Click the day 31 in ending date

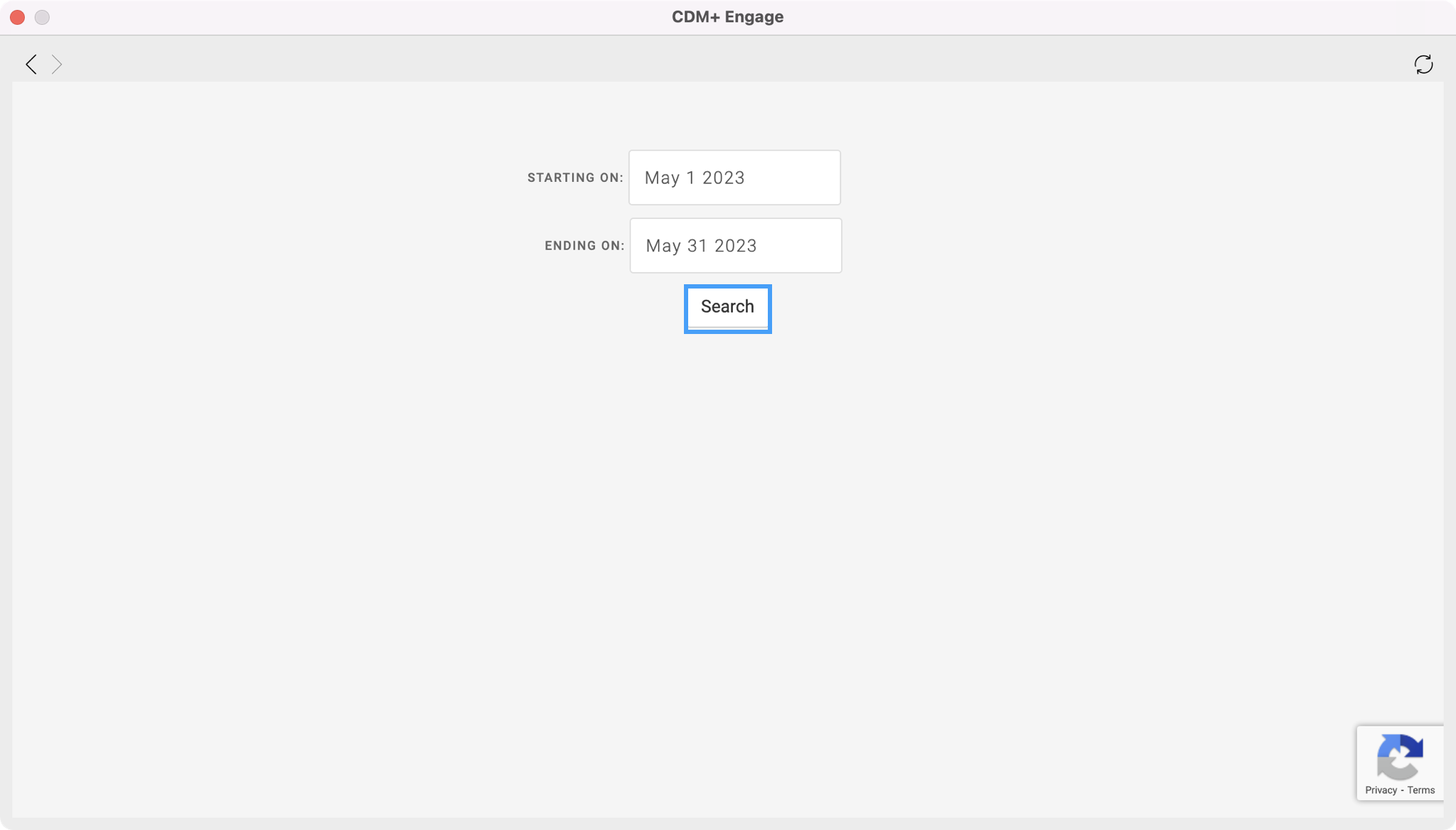pyautogui.click(x=697, y=246)
